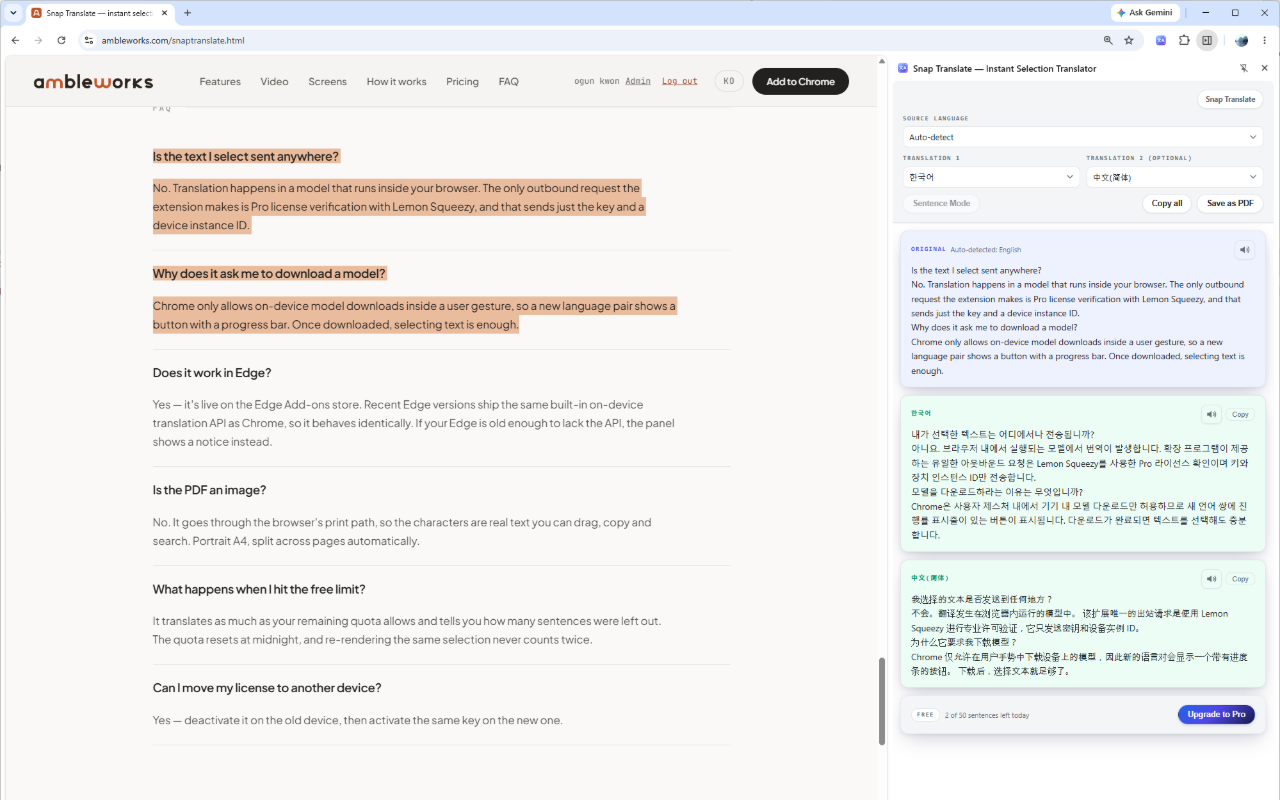Bookmark this page with the star icon

tap(1129, 40)
